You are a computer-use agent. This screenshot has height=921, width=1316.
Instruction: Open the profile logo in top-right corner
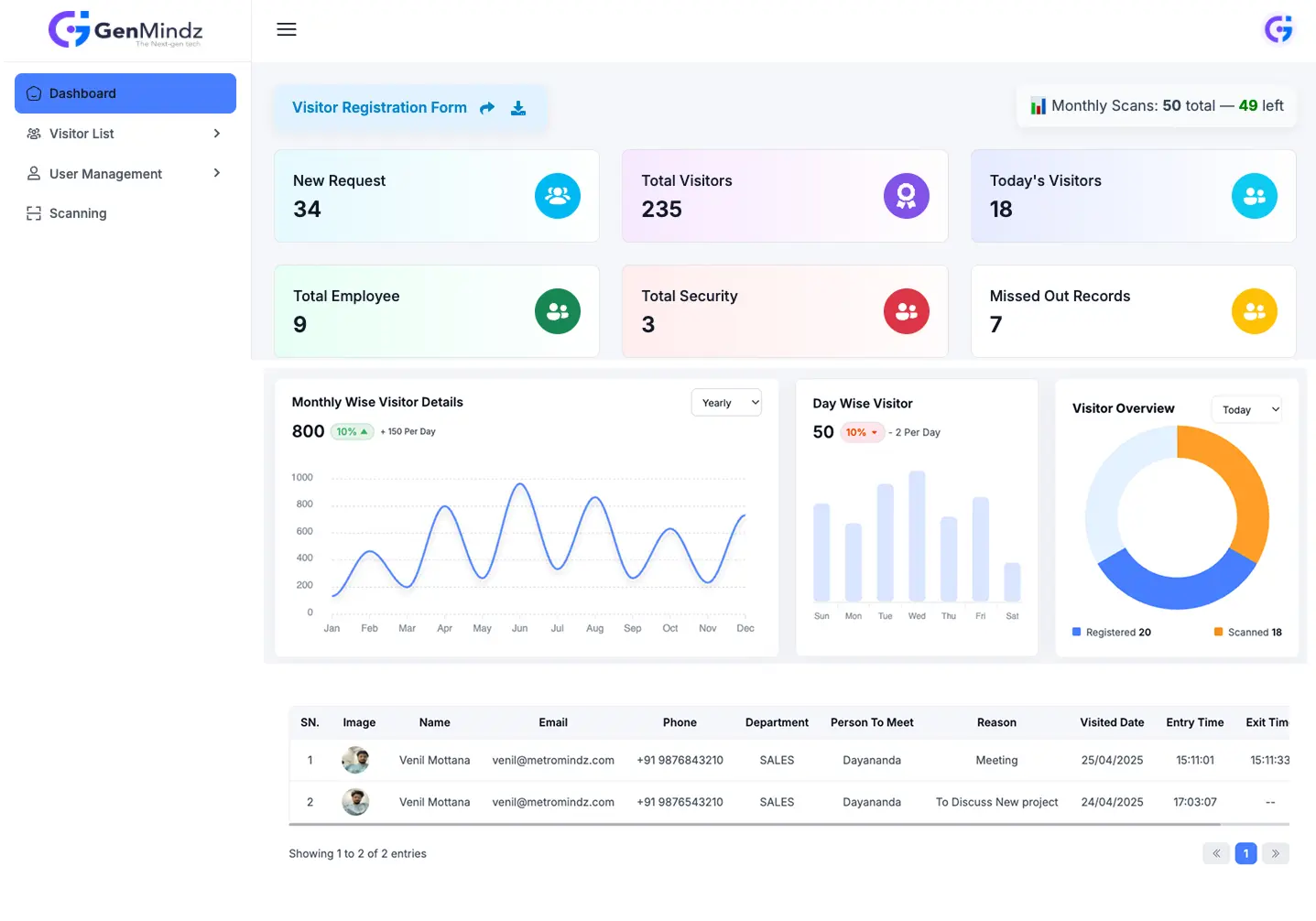[x=1278, y=29]
